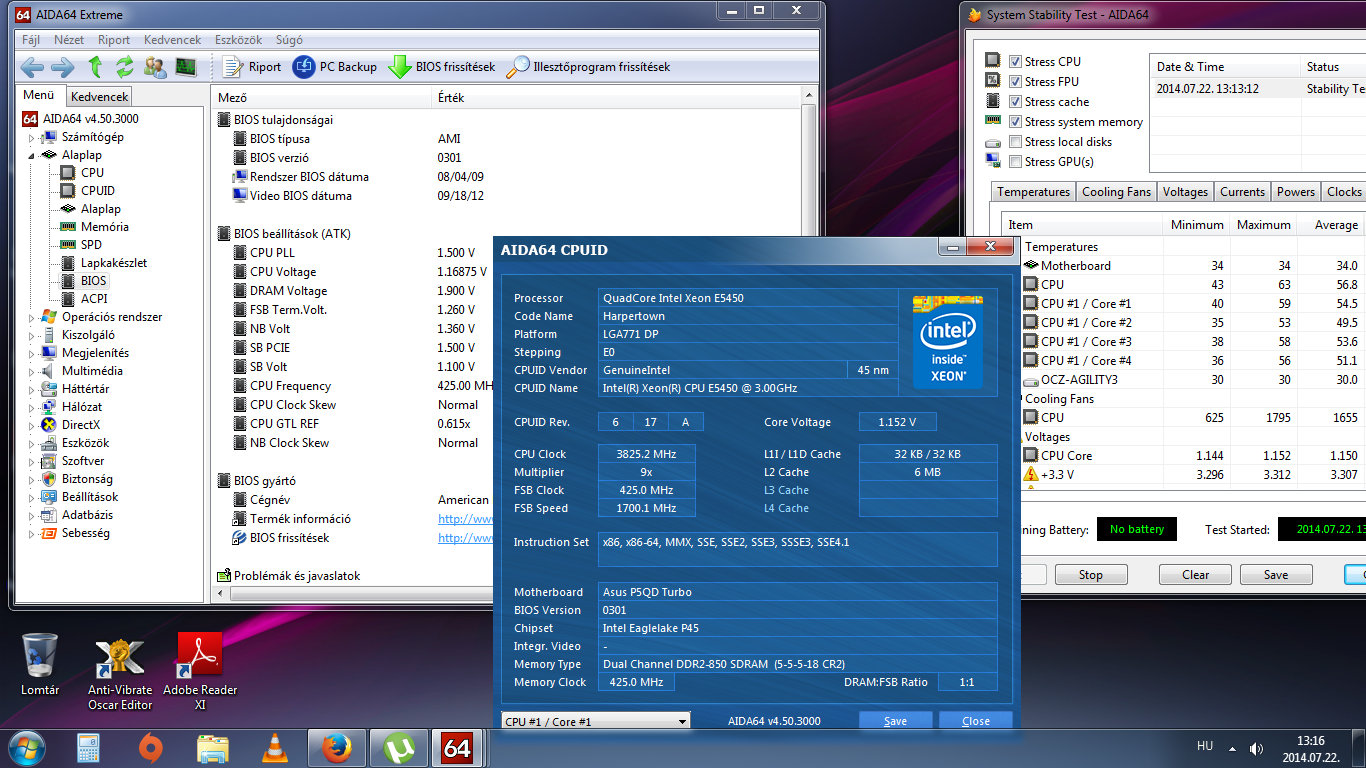Open Firefox taskbar icon
This screenshot has height=768, width=1366.
[x=337, y=748]
